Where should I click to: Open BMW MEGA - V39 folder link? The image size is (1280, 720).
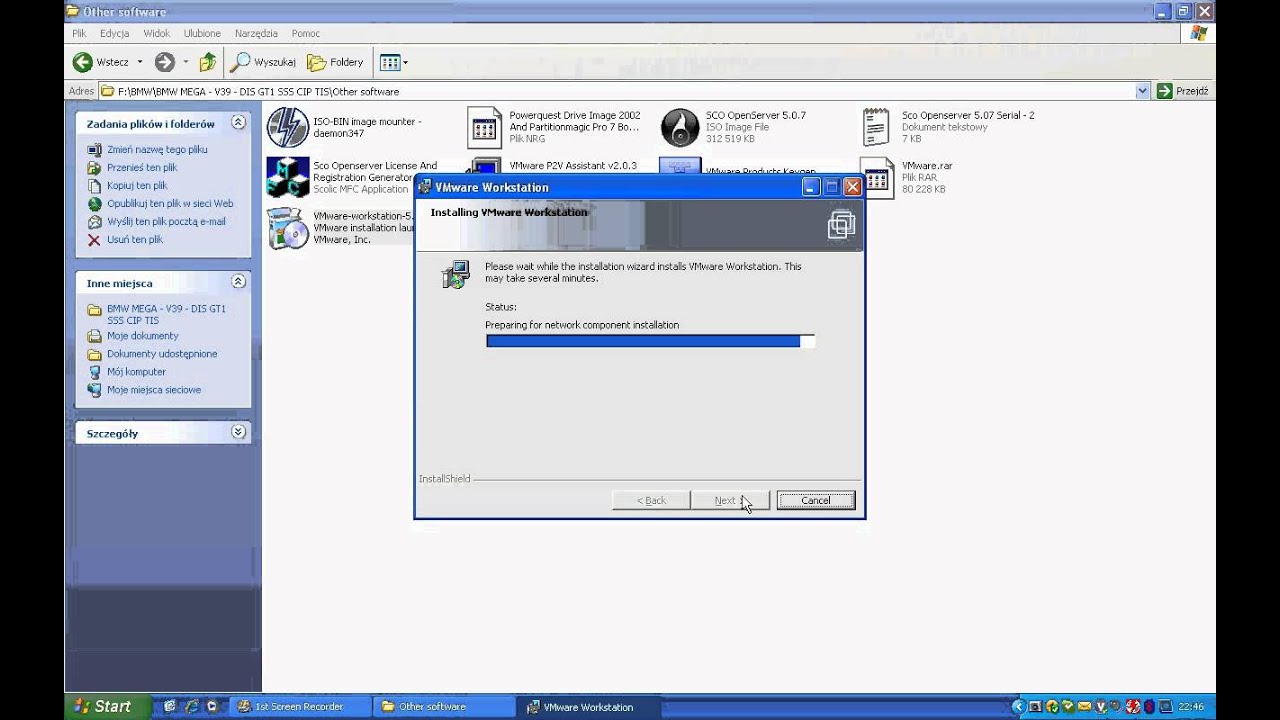click(166, 314)
